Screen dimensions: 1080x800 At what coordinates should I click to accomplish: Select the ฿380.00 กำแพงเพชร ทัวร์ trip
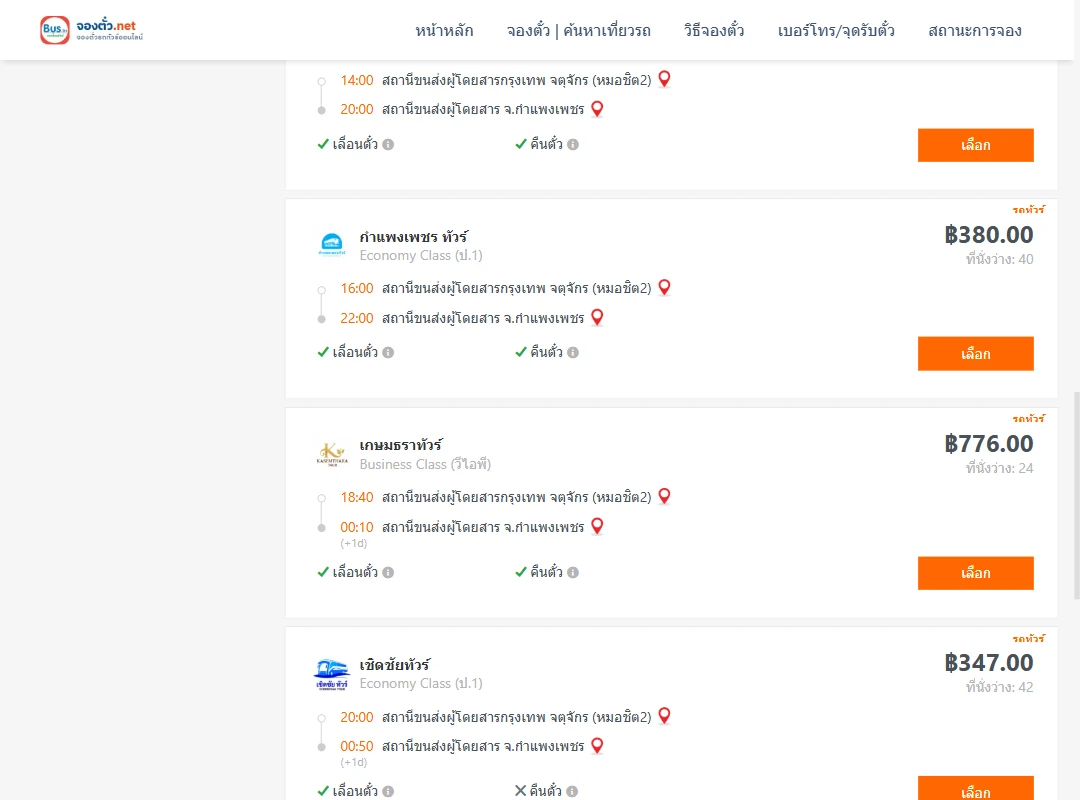(x=975, y=353)
